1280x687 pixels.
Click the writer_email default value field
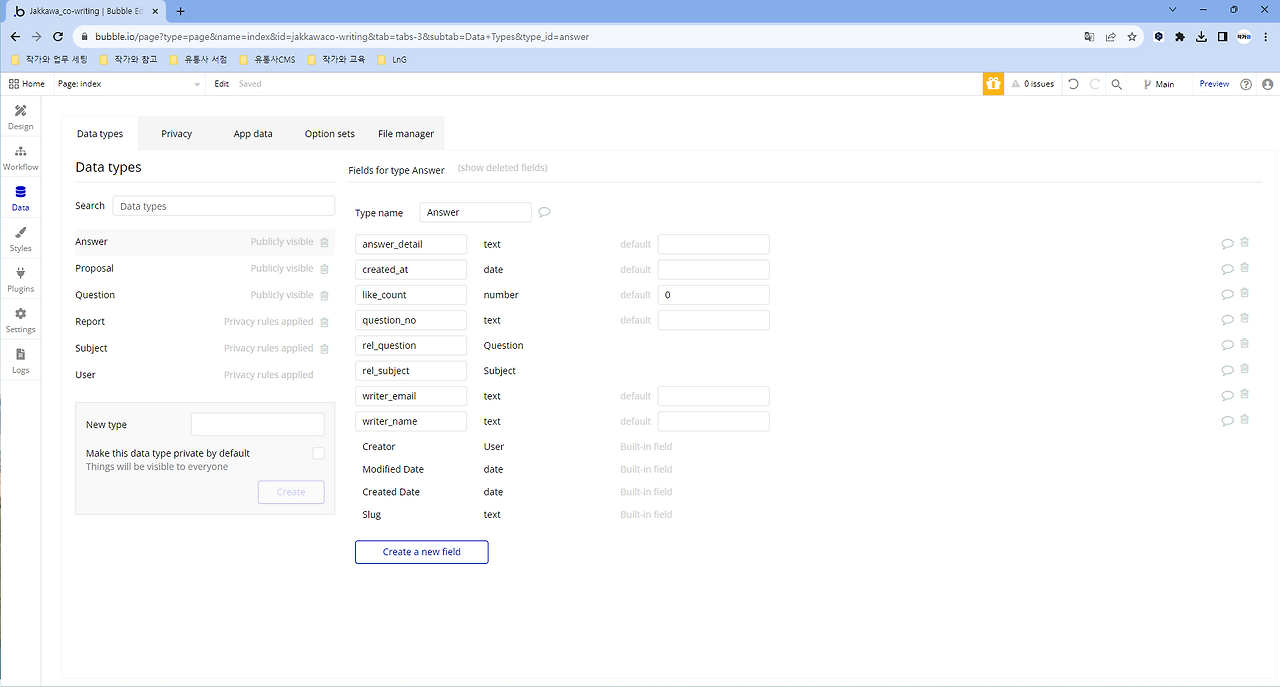(x=713, y=396)
